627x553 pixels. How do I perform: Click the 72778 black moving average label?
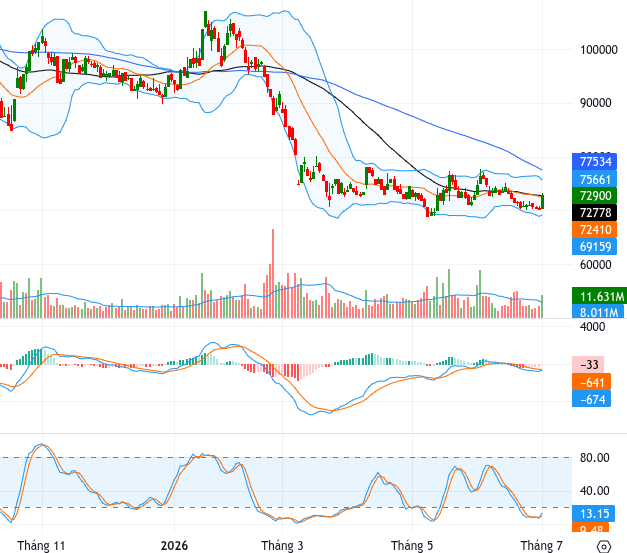[595, 213]
